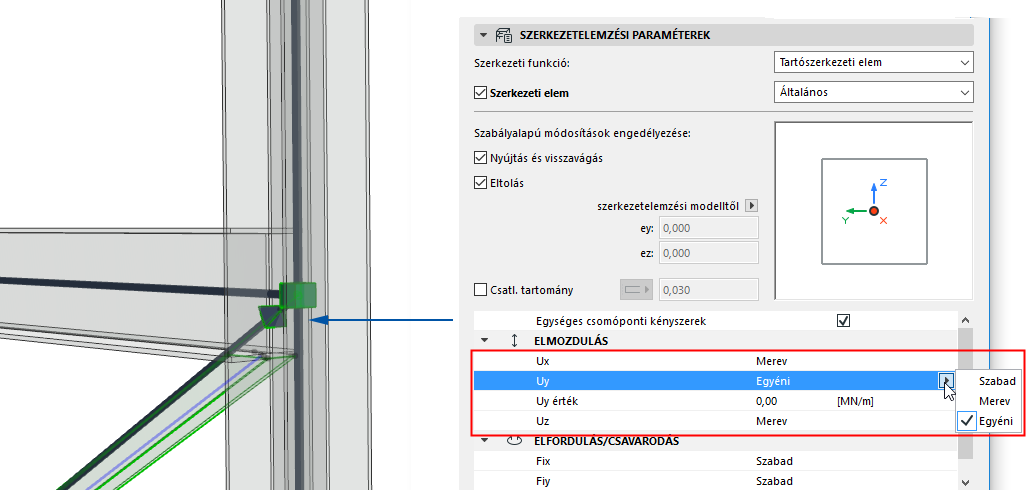The width and height of the screenshot is (1026, 490).
Task: Click the ez value field
Action: [709, 253]
